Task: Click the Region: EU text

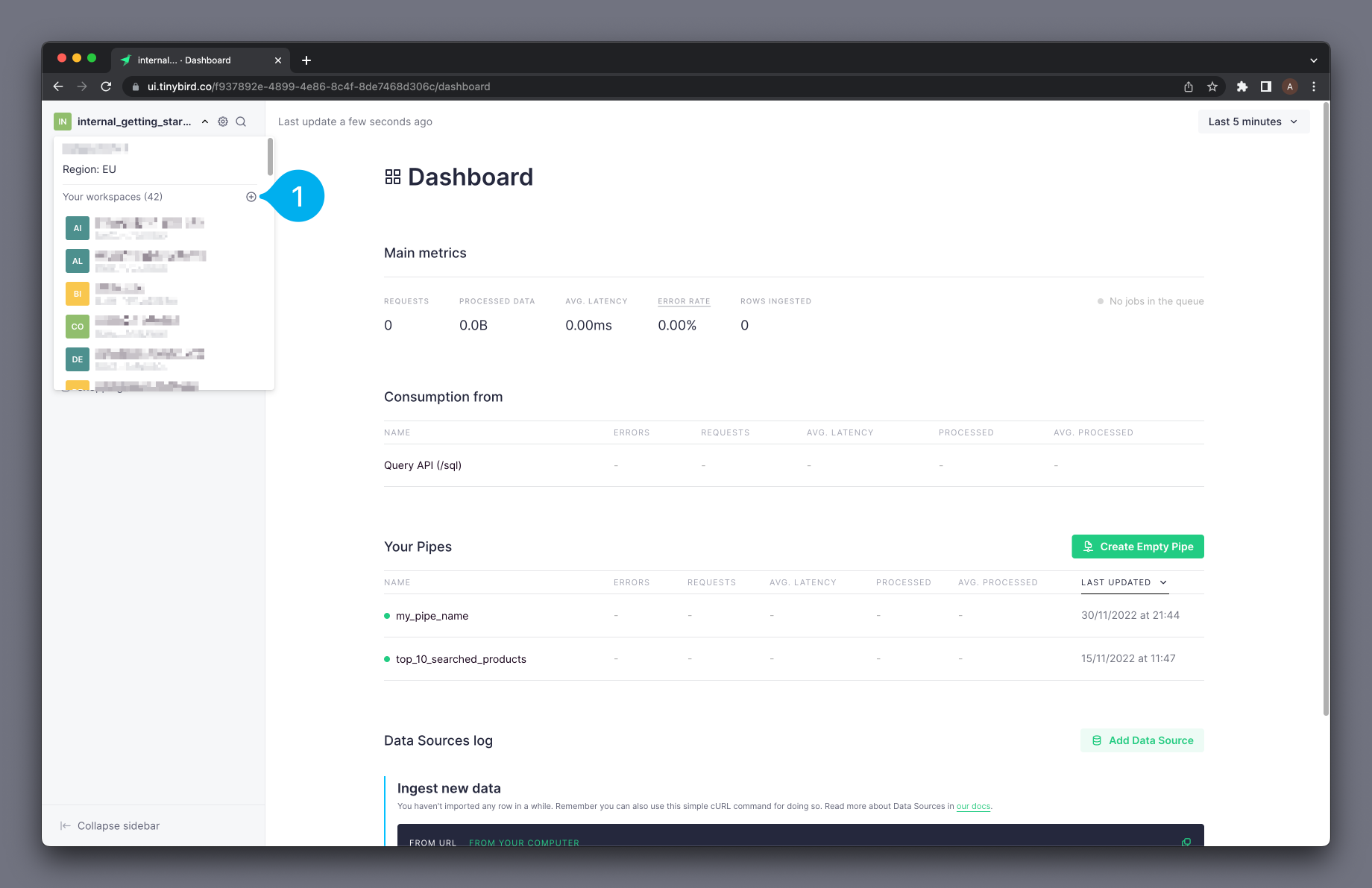Action: point(89,169)
